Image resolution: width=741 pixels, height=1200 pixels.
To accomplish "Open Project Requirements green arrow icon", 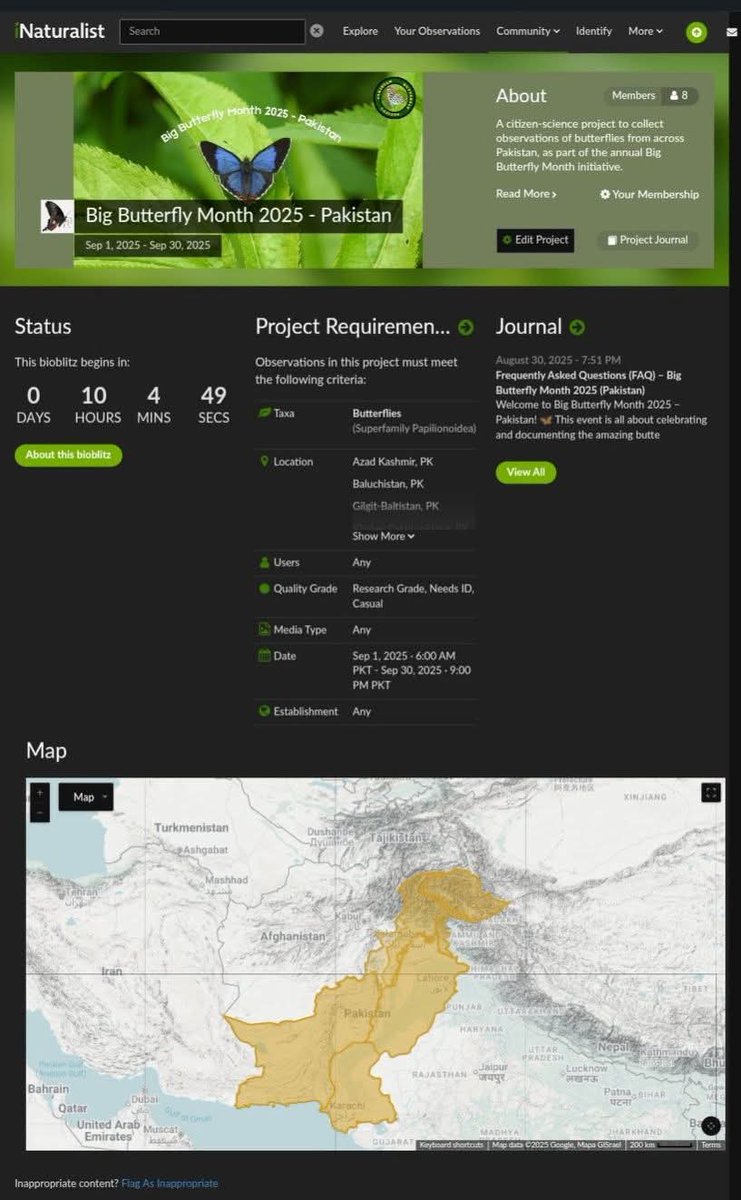I will pos(466,327).
